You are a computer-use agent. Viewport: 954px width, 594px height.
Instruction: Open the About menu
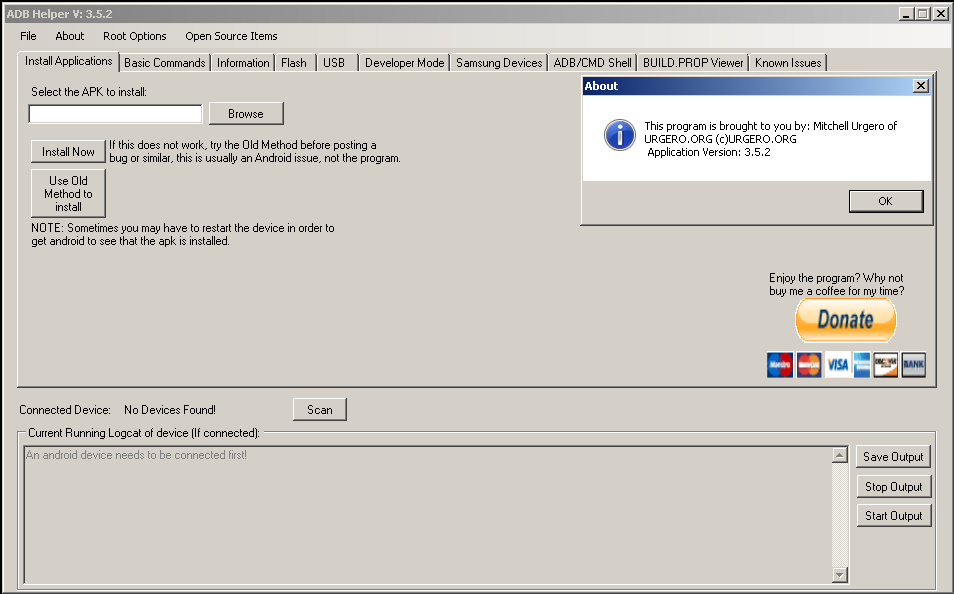[x=69, y=36]
